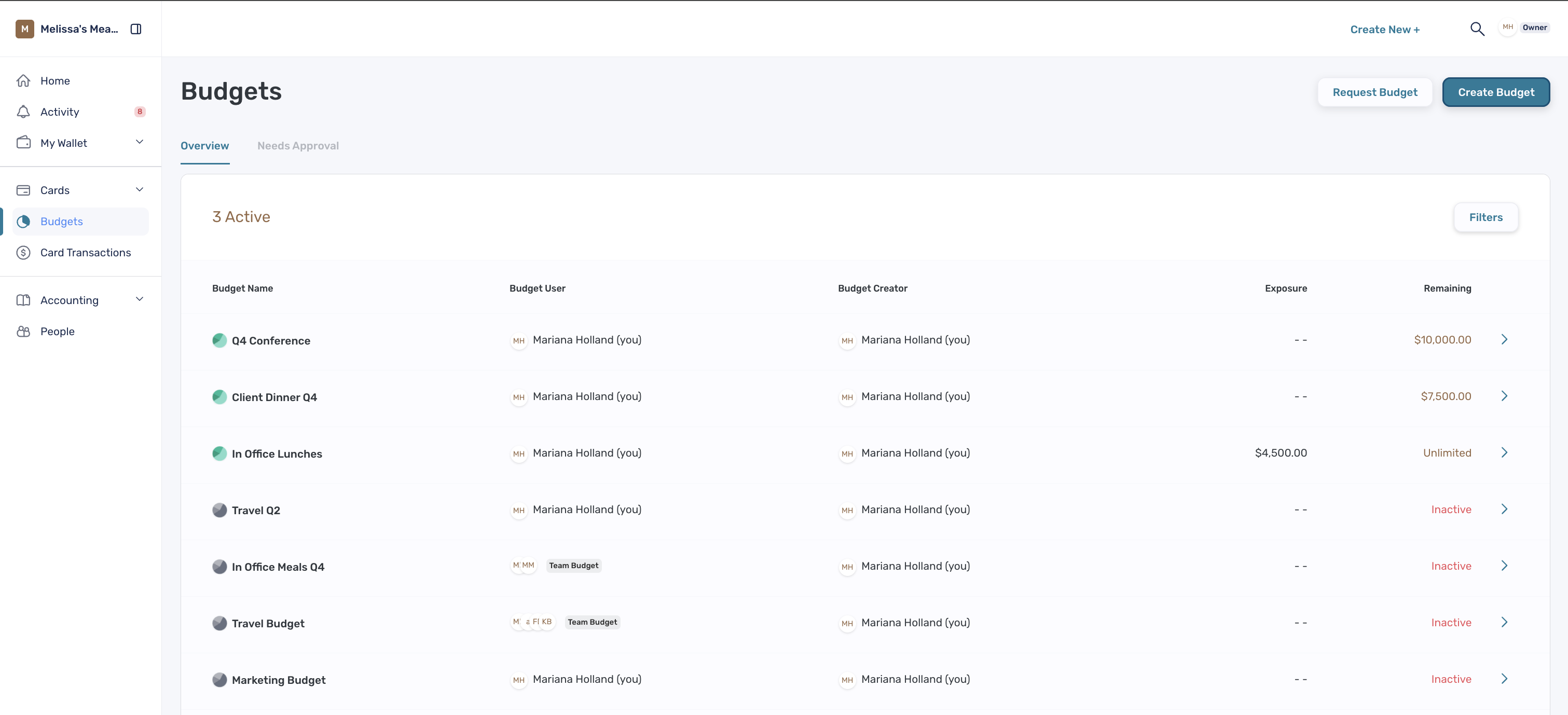The height and width of the screenshot is (715, 1568).
Task: Click Travel Budget gray status icon
Action: tap(219, 623)
